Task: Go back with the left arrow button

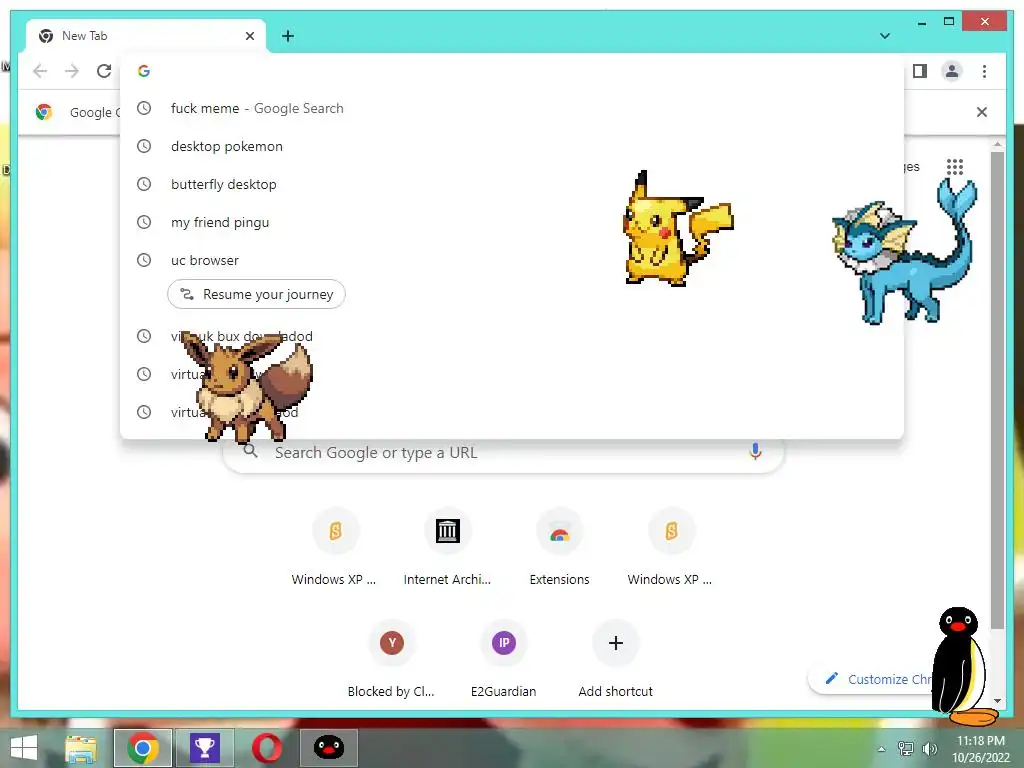Action: [x=40, y=71]
